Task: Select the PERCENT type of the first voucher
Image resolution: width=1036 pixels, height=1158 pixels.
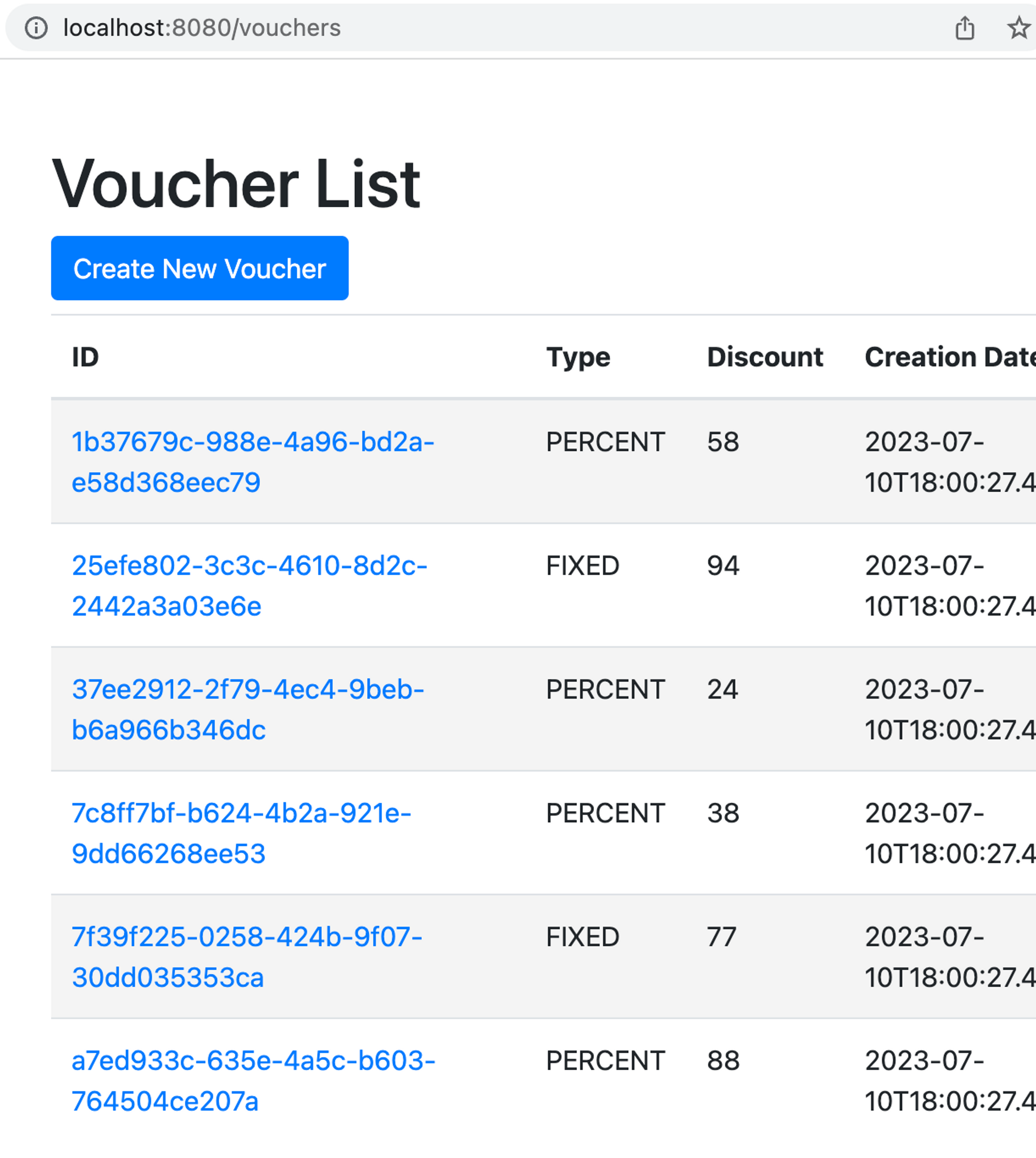Action: [605, 442]
